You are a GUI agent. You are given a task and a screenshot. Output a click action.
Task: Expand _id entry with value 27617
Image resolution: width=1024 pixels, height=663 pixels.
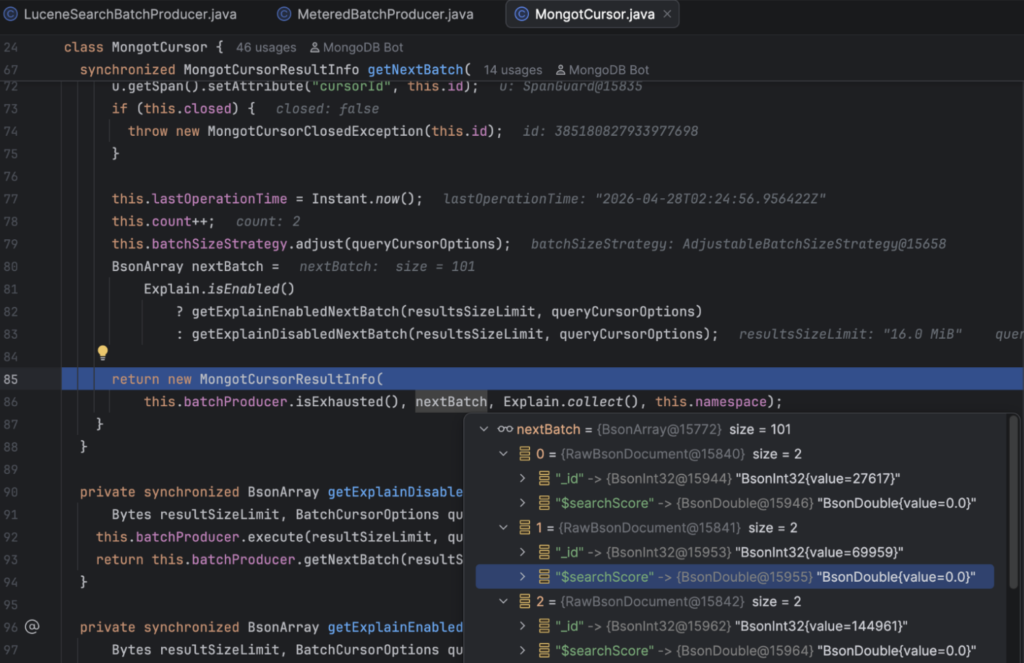click(522, 479)
